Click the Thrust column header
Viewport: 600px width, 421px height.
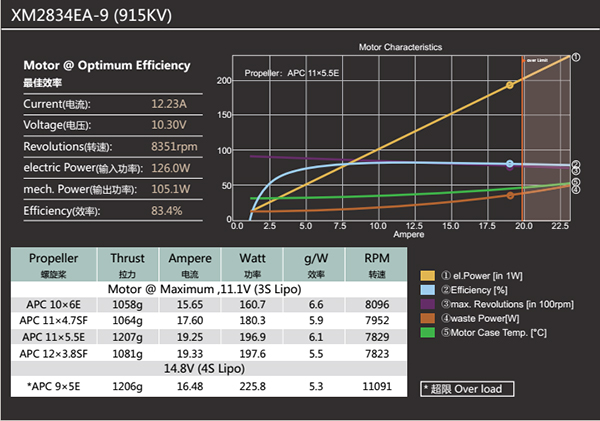click(128, 262)
